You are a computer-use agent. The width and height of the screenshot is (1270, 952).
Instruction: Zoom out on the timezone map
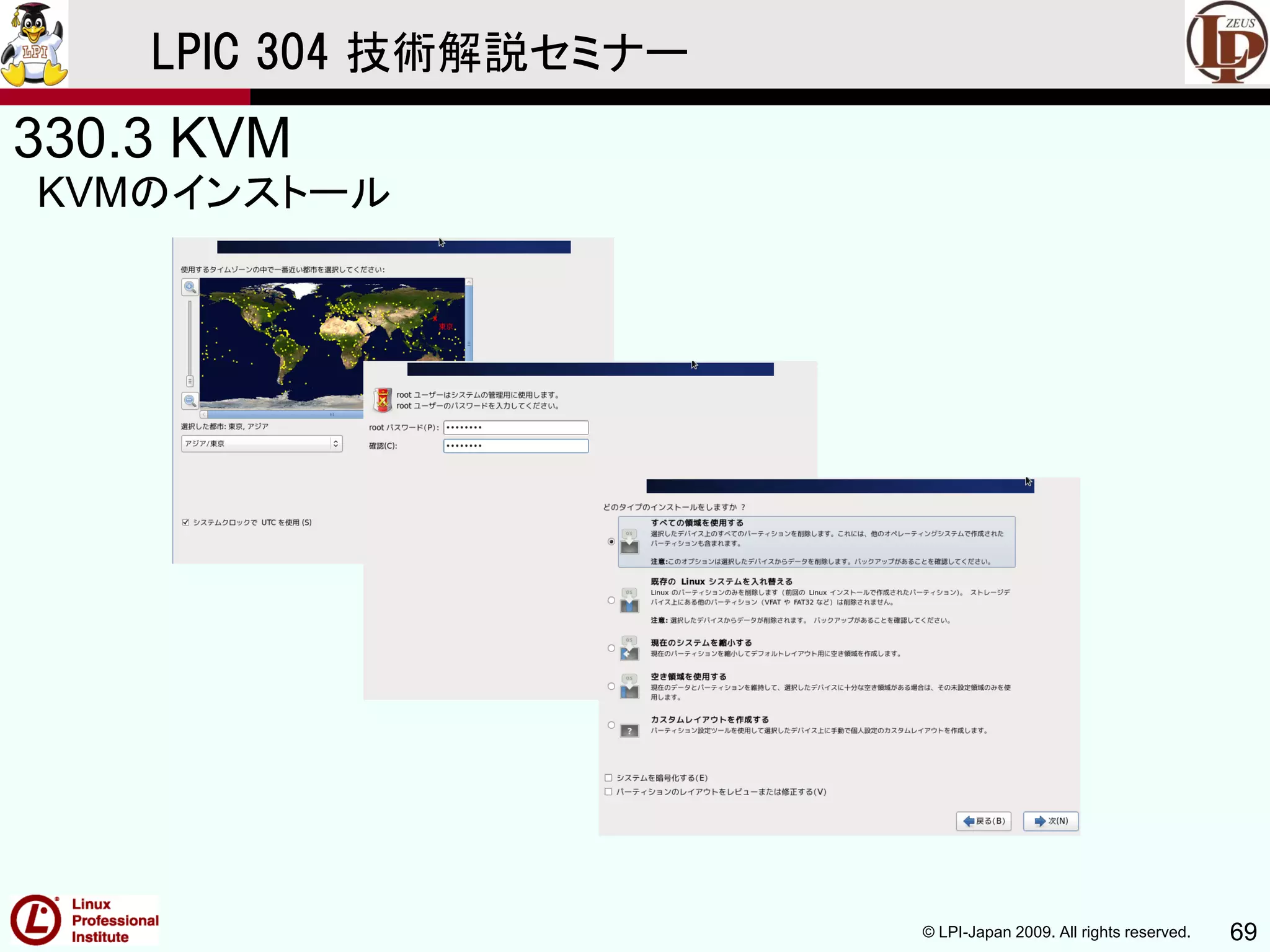190,400
